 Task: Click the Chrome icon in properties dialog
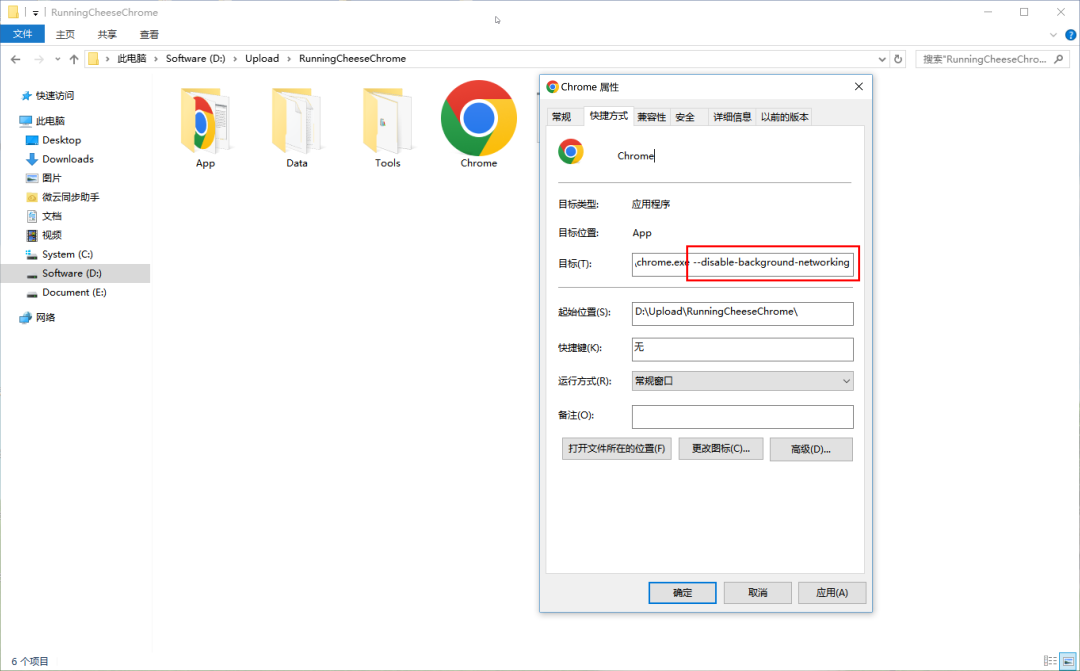pos(571,151)
